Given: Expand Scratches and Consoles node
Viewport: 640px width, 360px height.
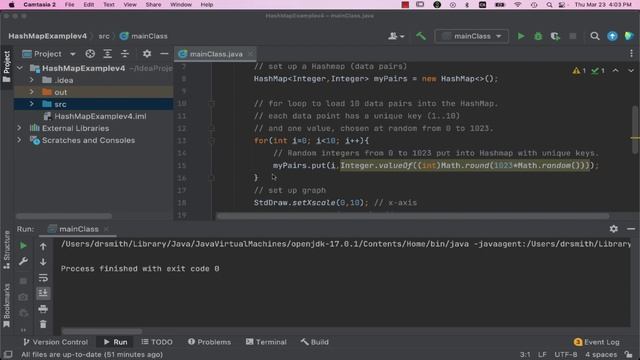Looking at the screenshot, I should (x=20, y=140).
